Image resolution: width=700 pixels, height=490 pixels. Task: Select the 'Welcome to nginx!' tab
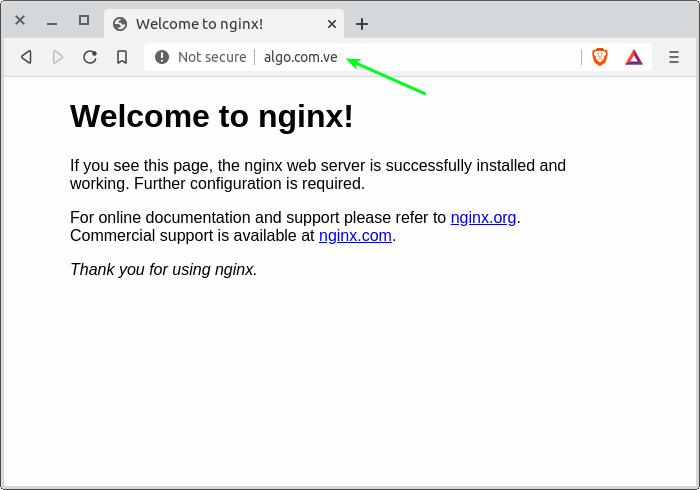click(200, 24)
